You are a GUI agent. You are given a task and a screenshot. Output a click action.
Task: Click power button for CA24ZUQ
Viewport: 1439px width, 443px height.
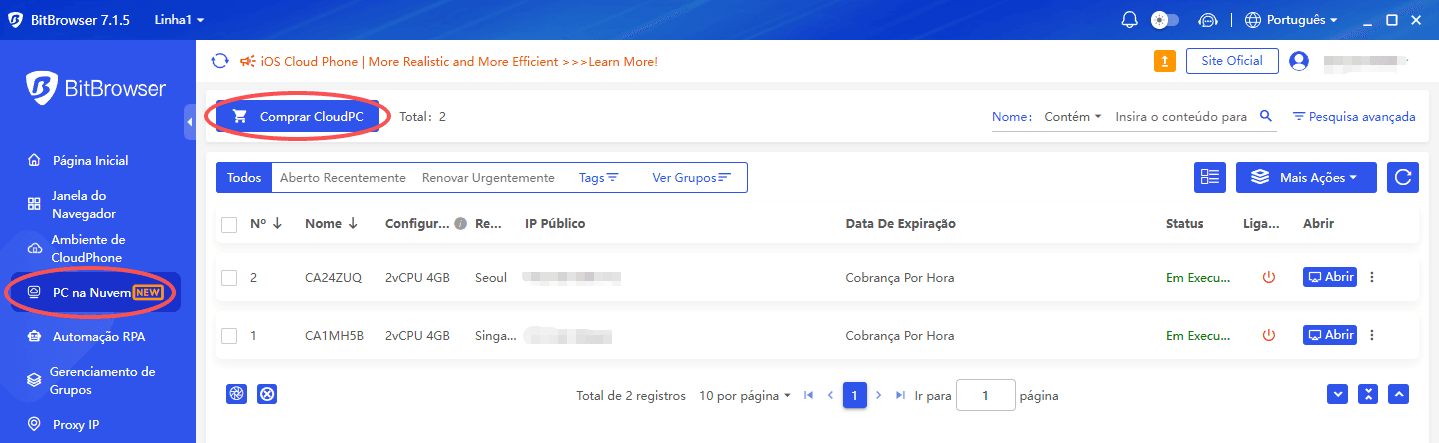click(x=1269, y=277)
